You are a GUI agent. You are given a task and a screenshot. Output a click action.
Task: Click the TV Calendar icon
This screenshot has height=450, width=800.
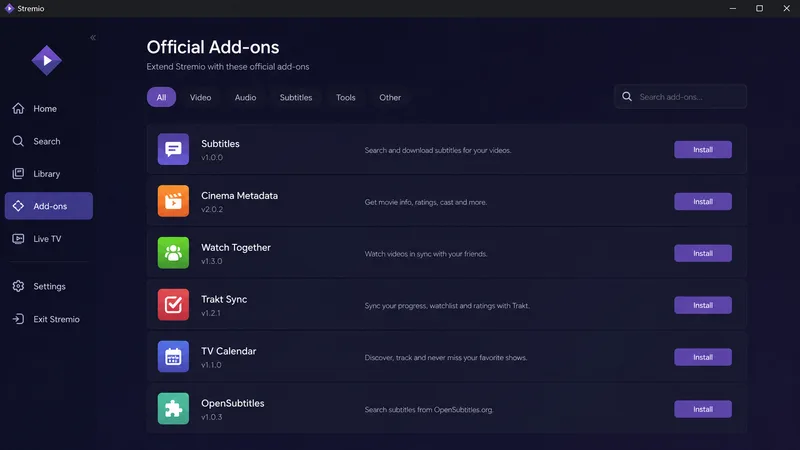[173, 357]
